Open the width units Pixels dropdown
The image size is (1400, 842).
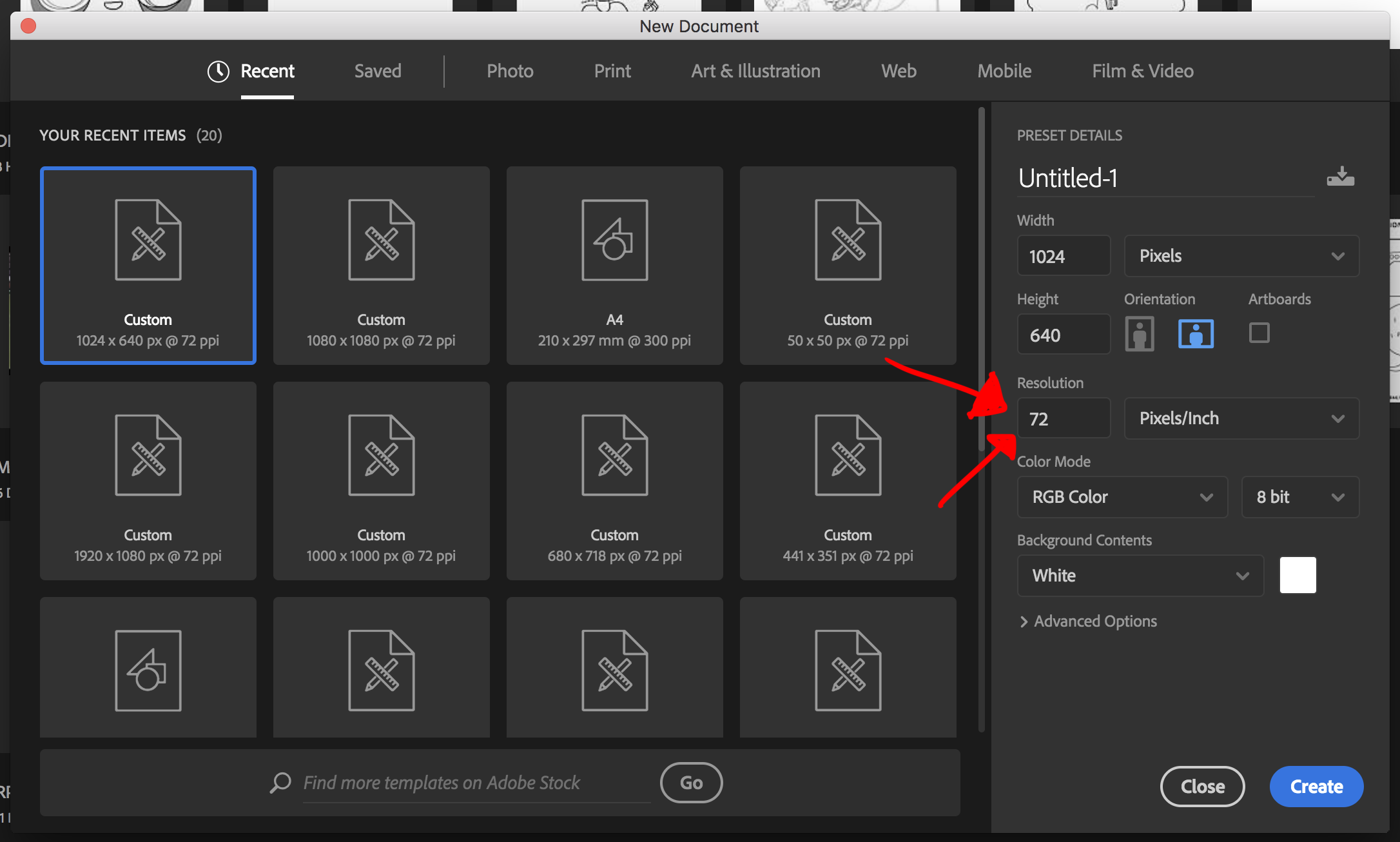tap(1241, 256)
